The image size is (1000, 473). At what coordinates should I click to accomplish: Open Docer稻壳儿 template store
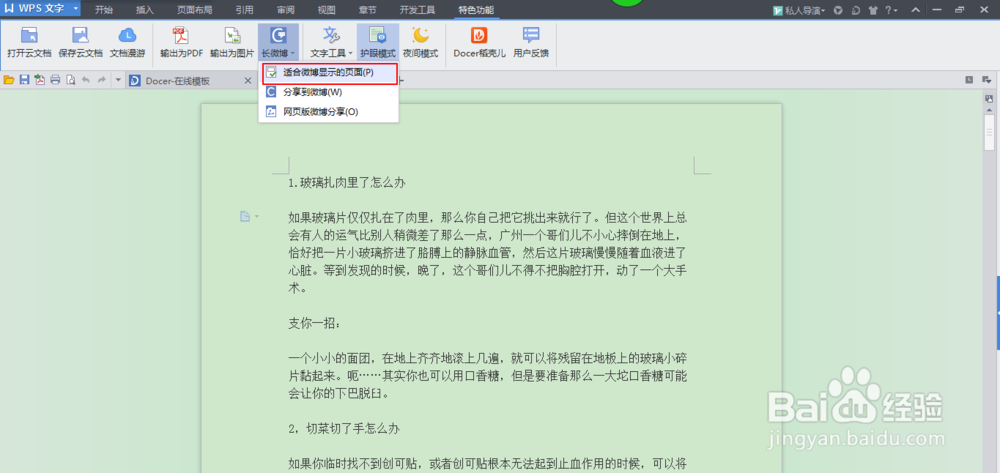[x=480, y=43]
